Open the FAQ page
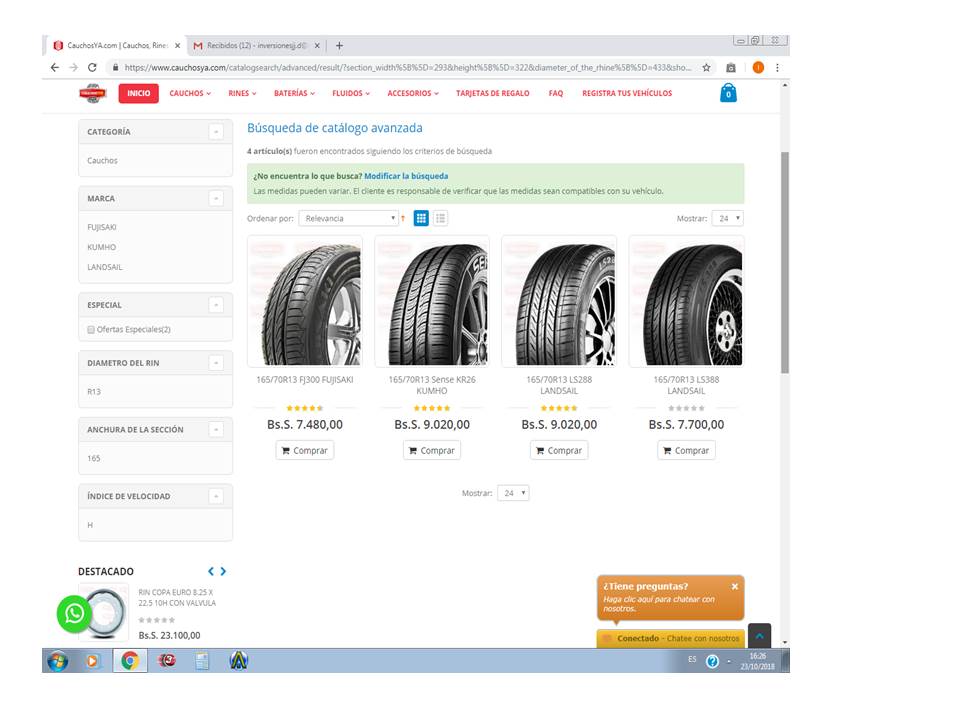960x720 pixels. pyautogui.click(x=556, y=93)
